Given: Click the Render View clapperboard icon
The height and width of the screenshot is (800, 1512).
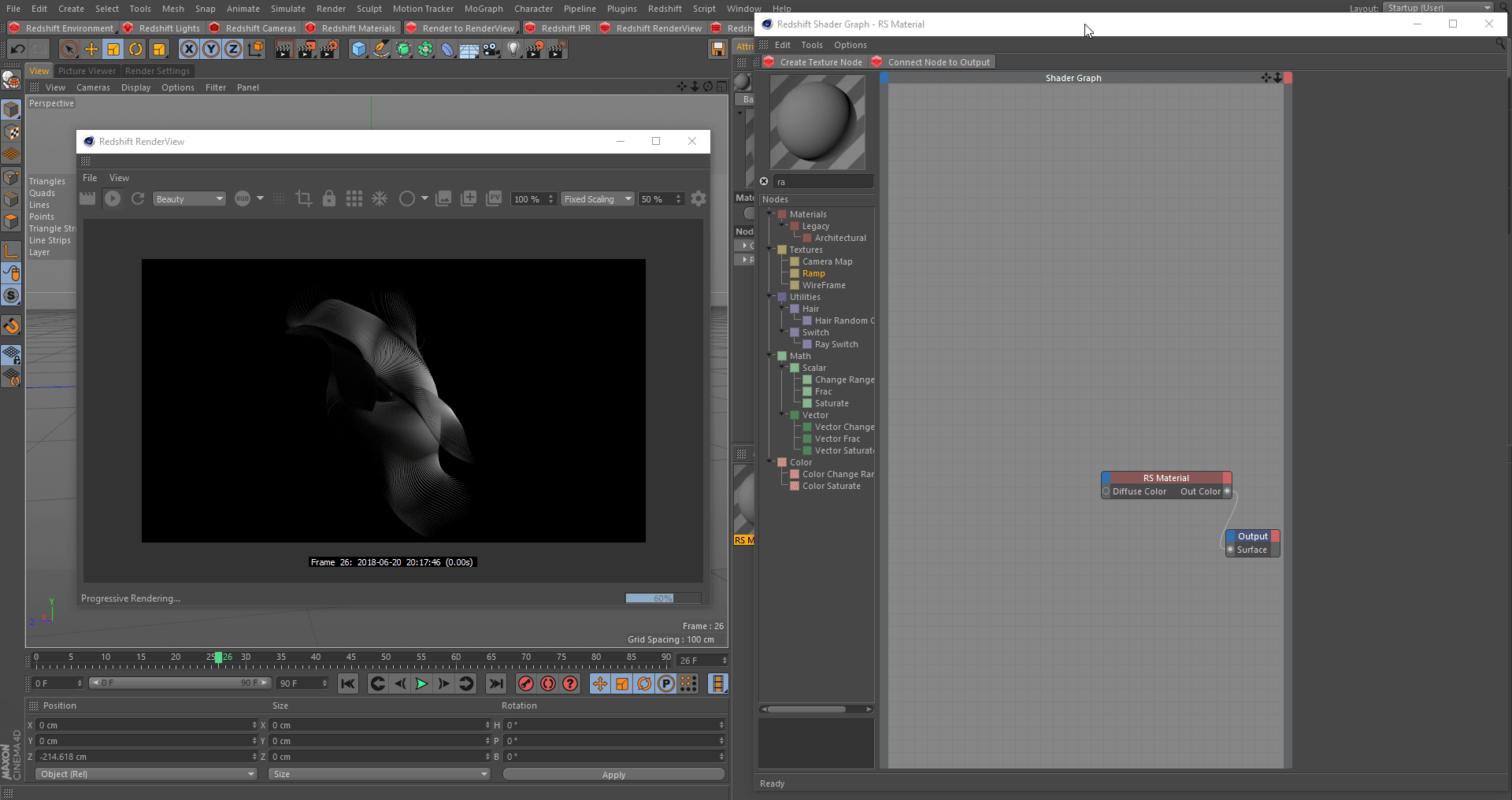Looking at the screenshot, I should click(x=283, y=50).
